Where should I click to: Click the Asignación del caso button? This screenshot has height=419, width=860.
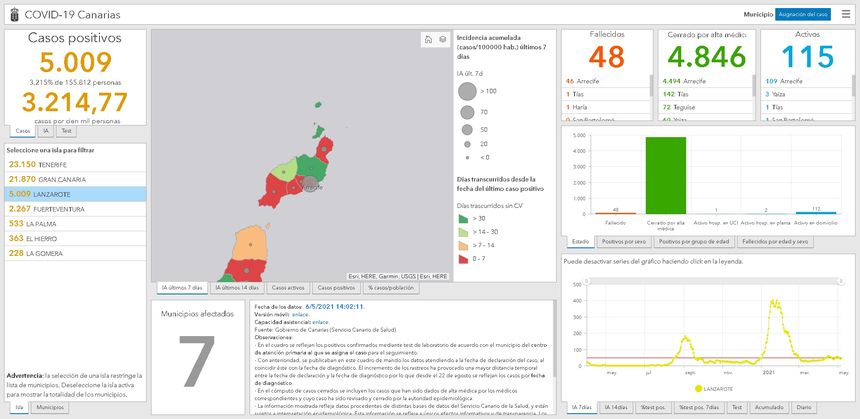click(x=803, y=14)
